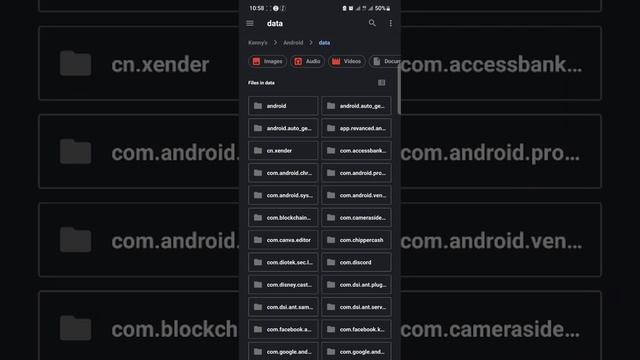Open the com.canva.editor folder
Image resolution: width=640 pixels, height=360 pixels.
[x=283, y=240]
